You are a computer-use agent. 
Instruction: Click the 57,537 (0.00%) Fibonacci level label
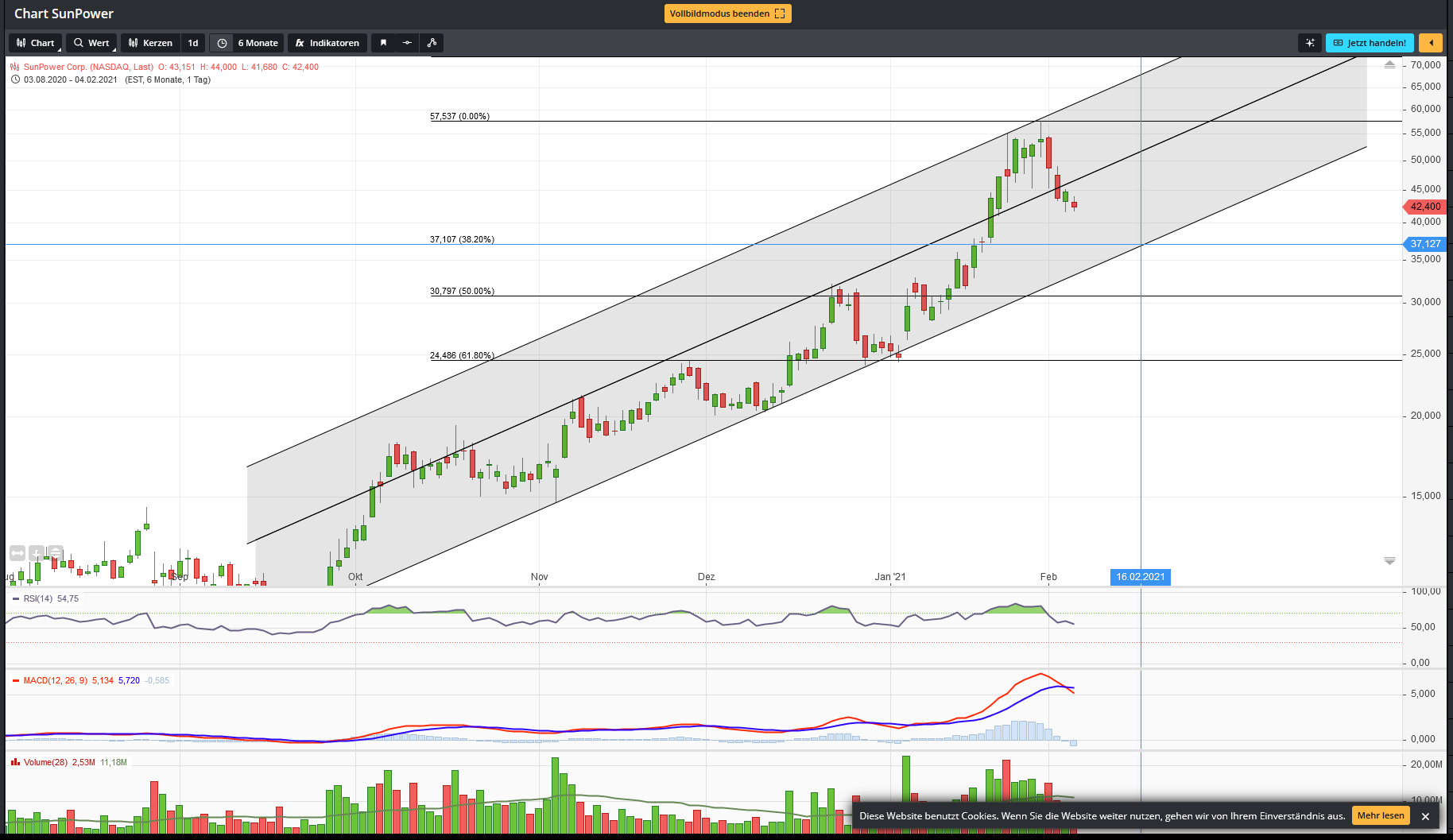click(460, 116)
